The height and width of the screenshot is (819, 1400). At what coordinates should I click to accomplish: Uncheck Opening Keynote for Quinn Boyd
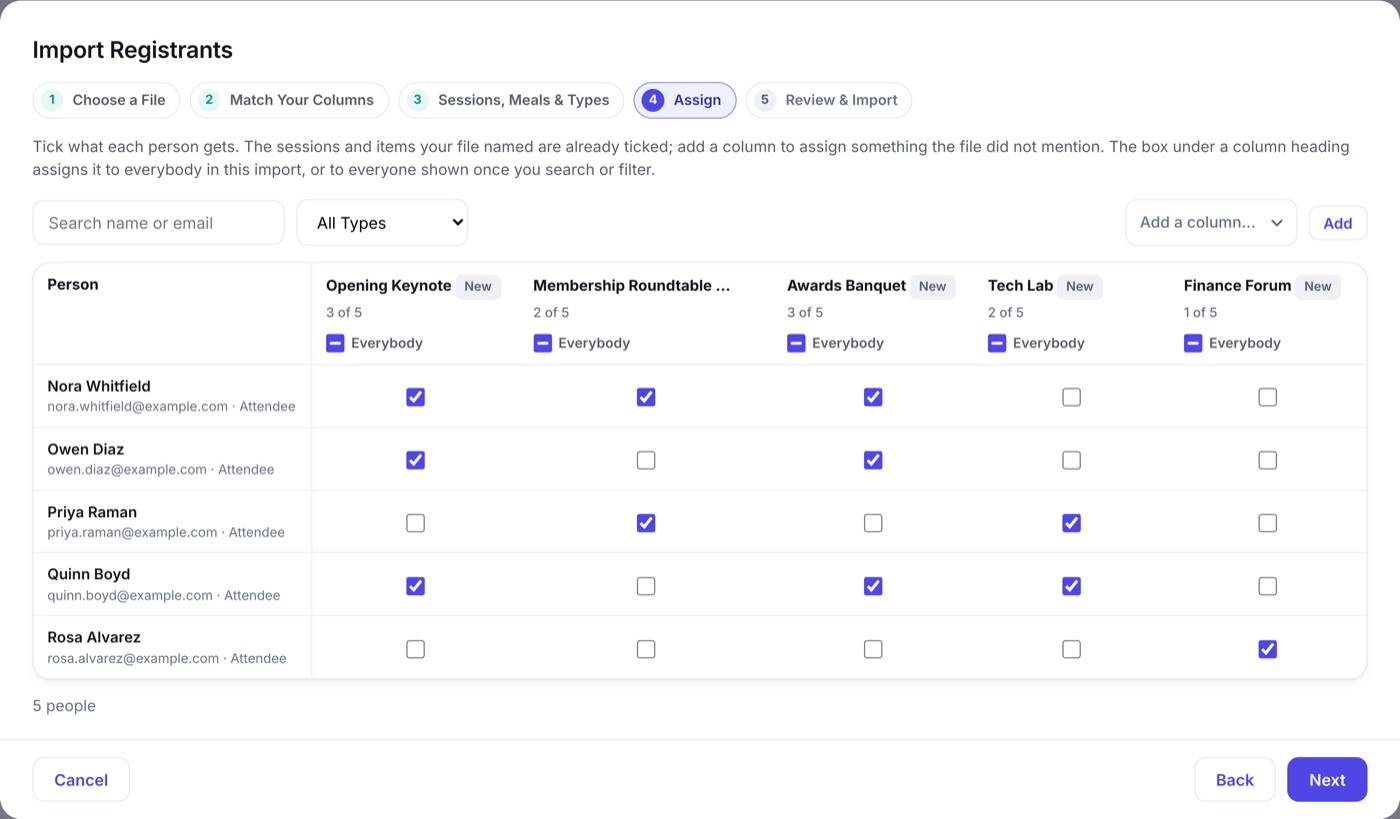(x=415, y=586)
